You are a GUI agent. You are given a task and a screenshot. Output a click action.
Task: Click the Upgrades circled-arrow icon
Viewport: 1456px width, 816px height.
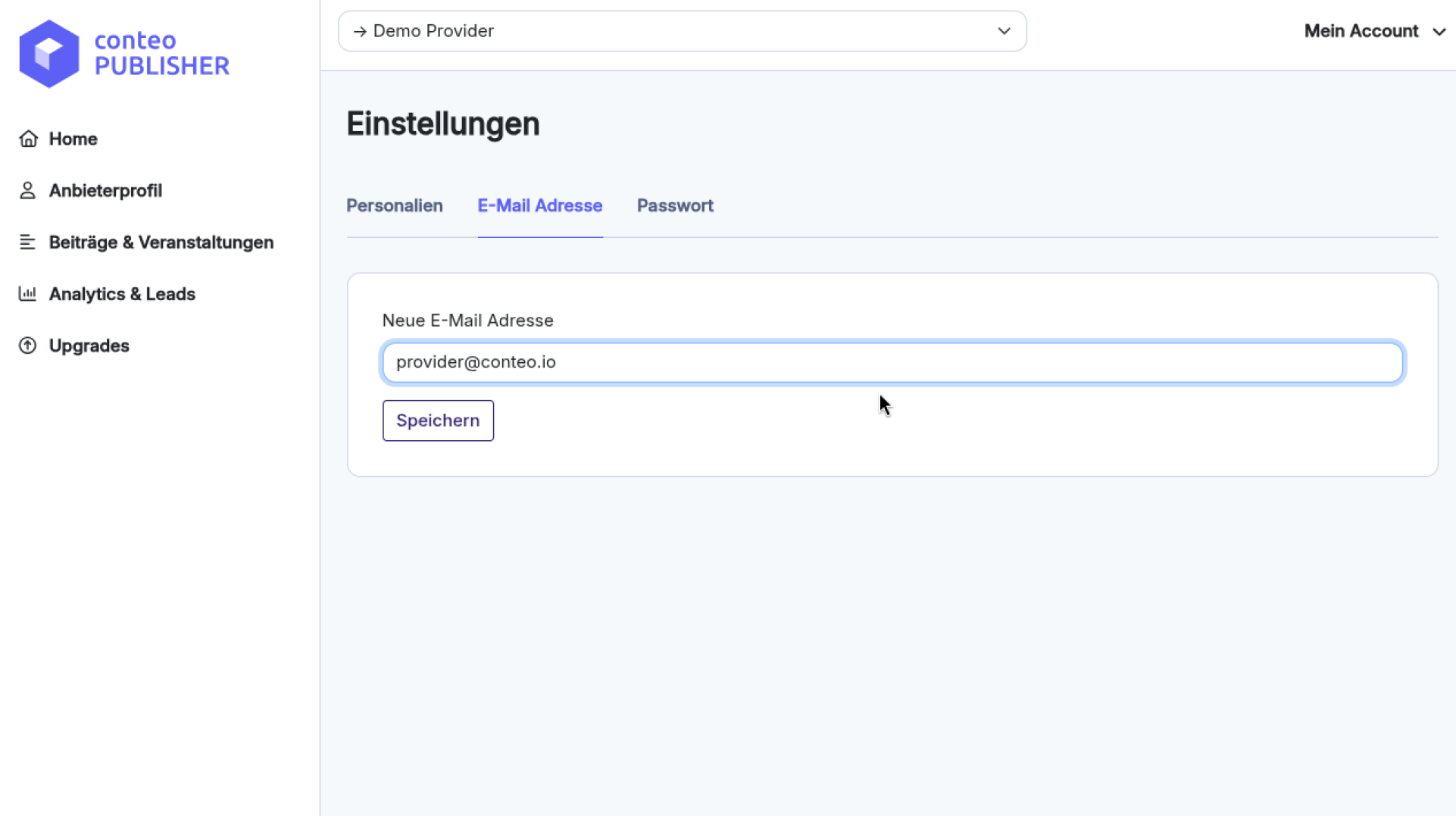(x=28, y=345)
